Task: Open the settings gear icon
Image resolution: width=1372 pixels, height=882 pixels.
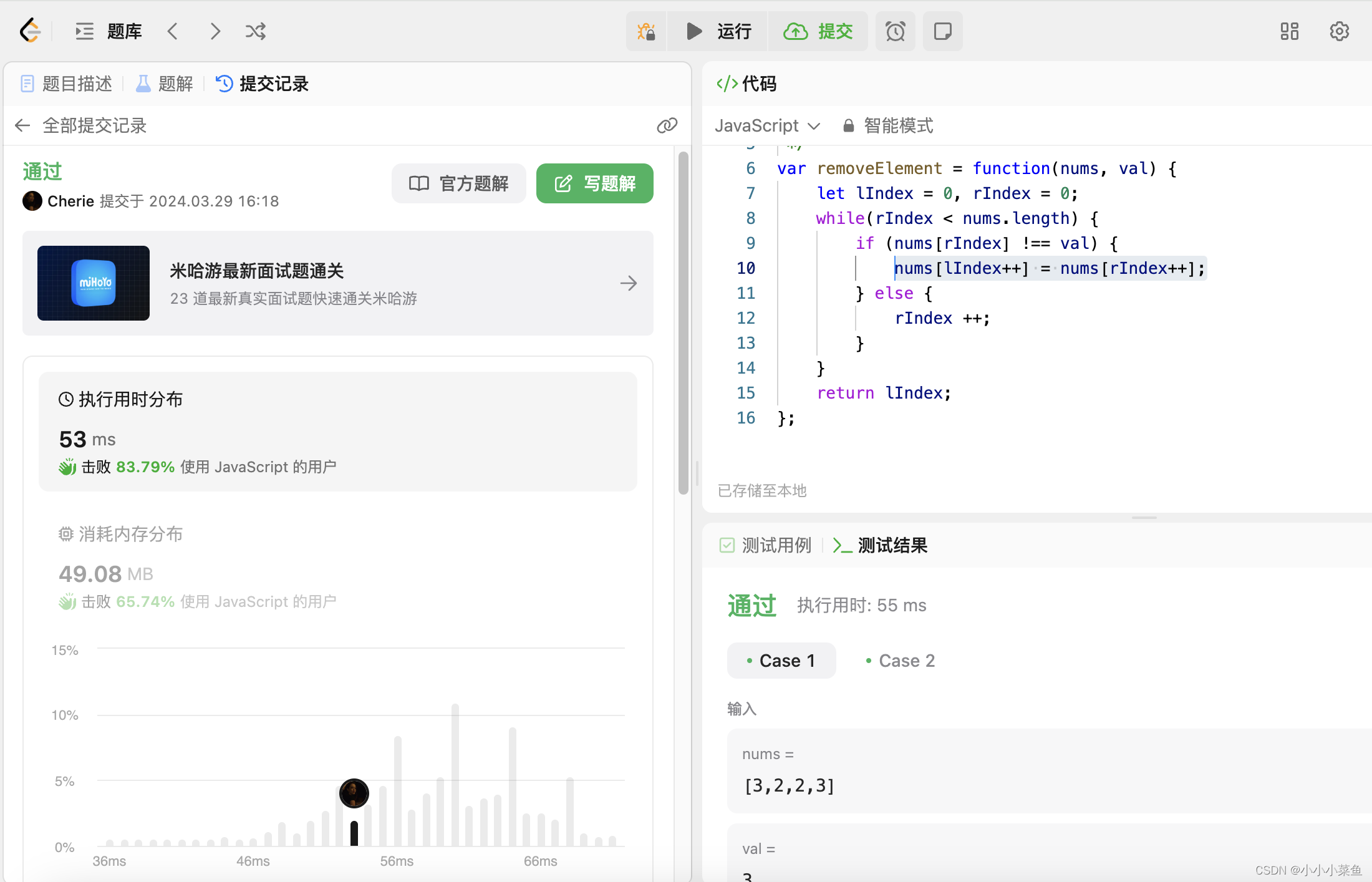Action: click(x=1339, y=31)
